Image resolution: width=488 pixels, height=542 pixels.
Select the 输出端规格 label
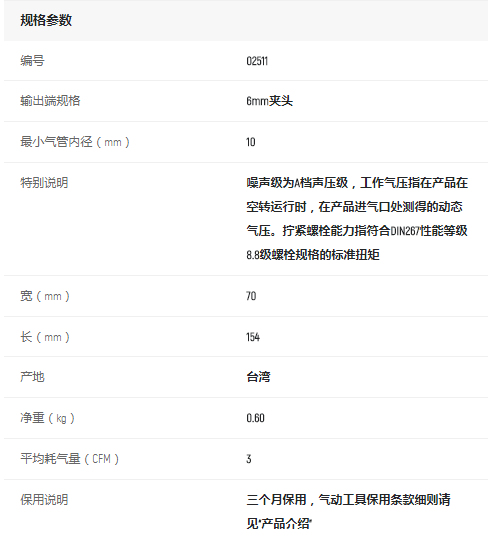click(x=50, y=101)
